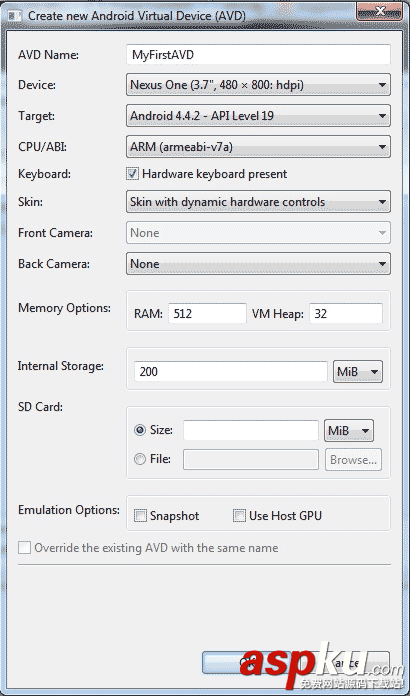Click the RAM field showing 512
Screen dimensions: 410x696
point(207,314)
